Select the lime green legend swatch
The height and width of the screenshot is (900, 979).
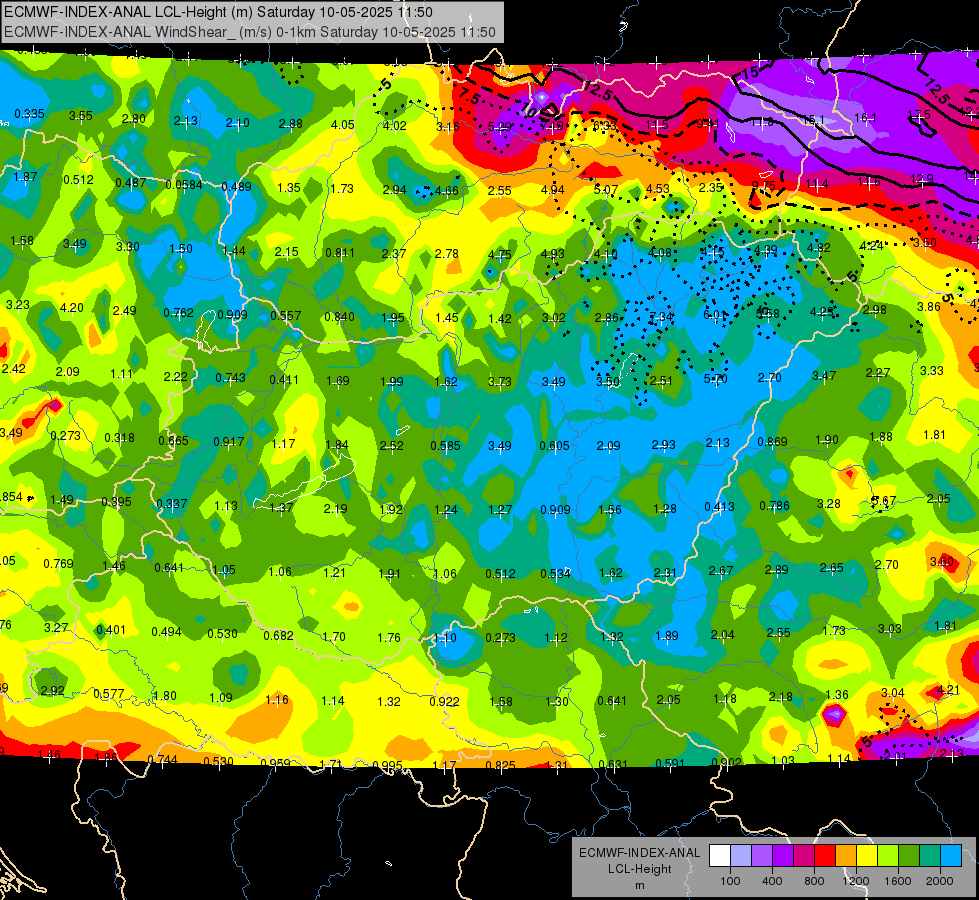point(888,856)
